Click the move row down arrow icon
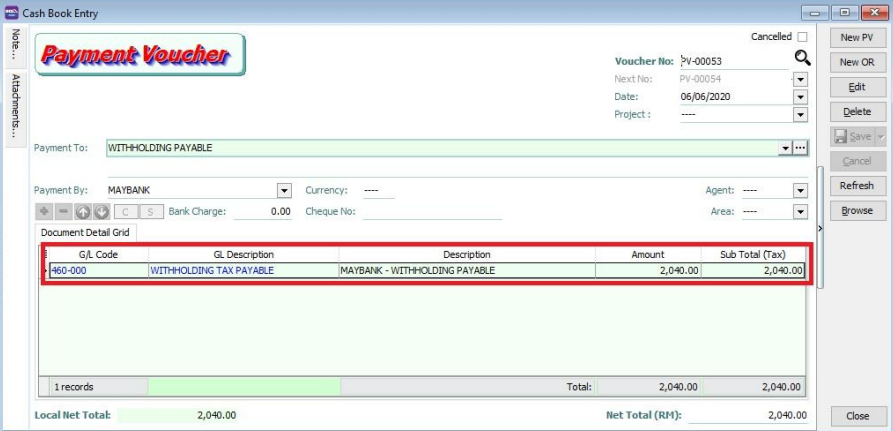Screen dimensions: 893x431 [x=101, y=212]
